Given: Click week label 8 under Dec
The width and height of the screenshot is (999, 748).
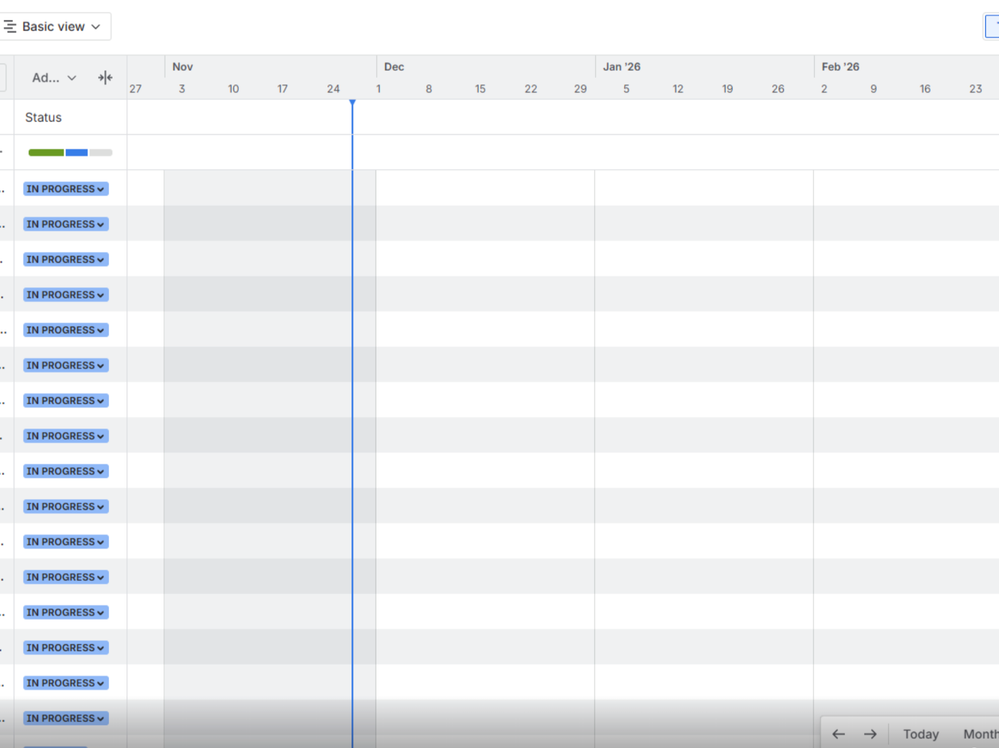Looking at the screenshot, I should tap(429, 89).
